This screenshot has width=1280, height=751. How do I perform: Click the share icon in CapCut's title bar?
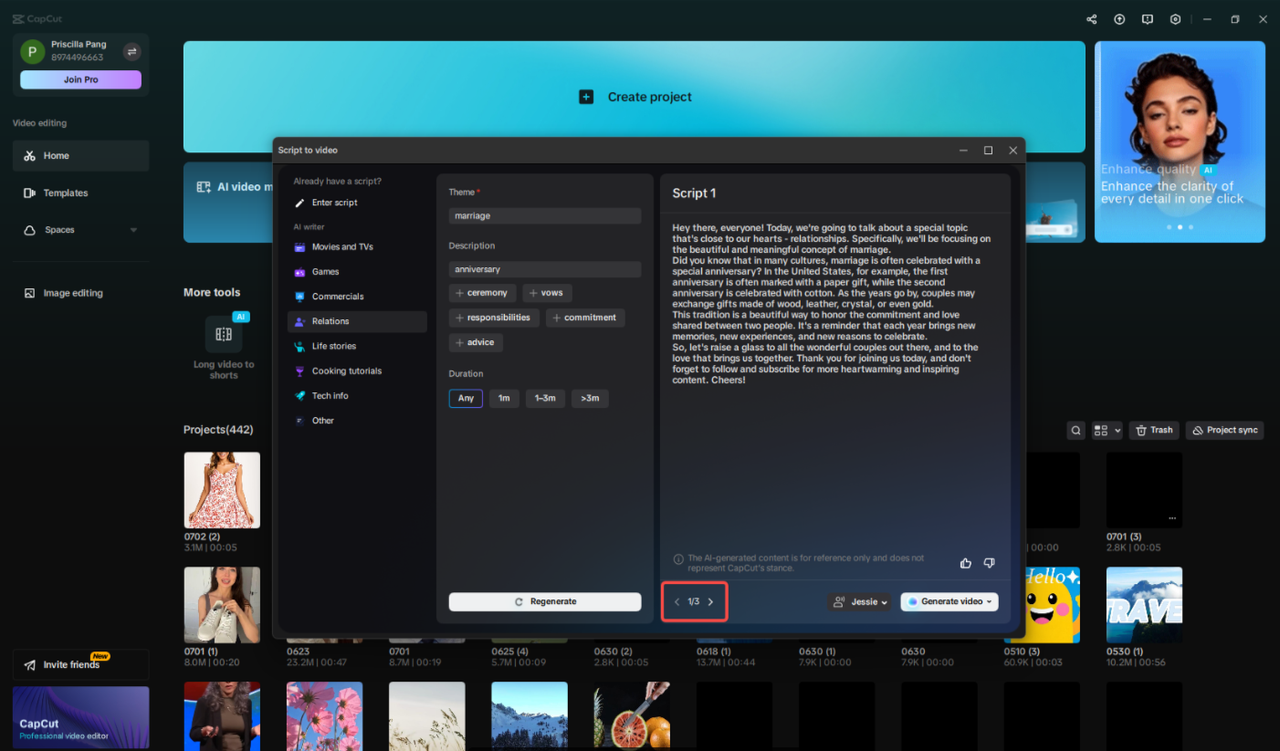[1091, 19]
